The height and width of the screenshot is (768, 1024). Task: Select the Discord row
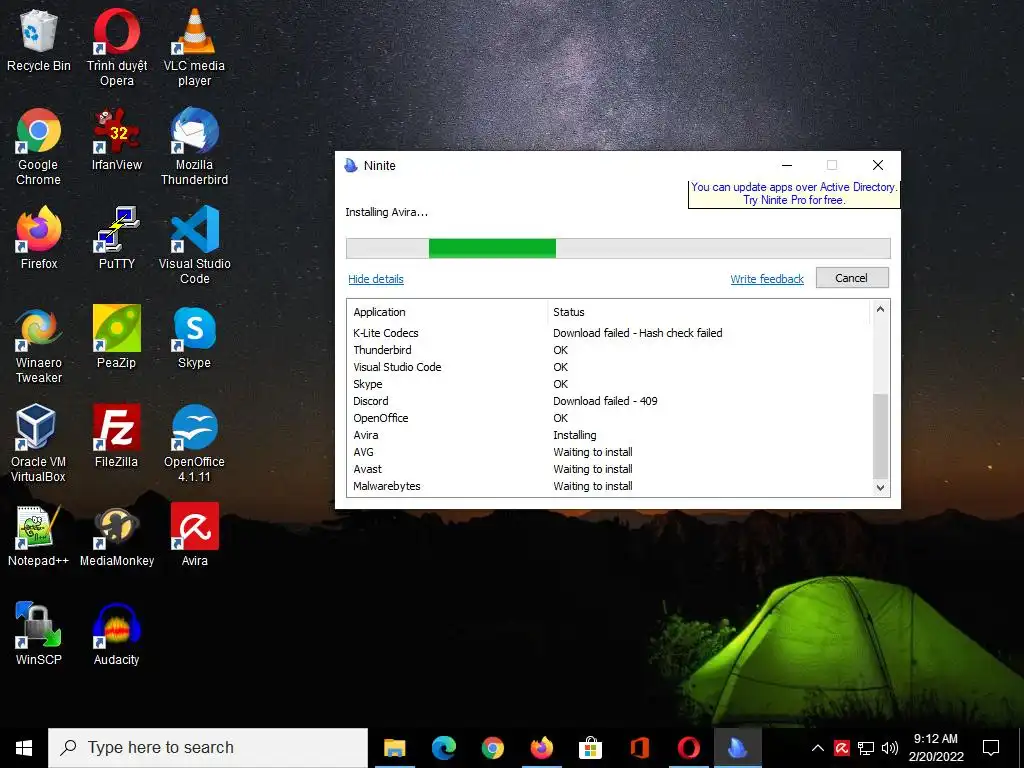tap(610, 401)
